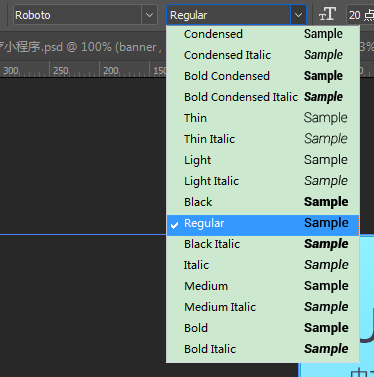Open the Regular font style dropdown arrow
Image resolution: width=374 pixels, height=377 pixels.
298,15
